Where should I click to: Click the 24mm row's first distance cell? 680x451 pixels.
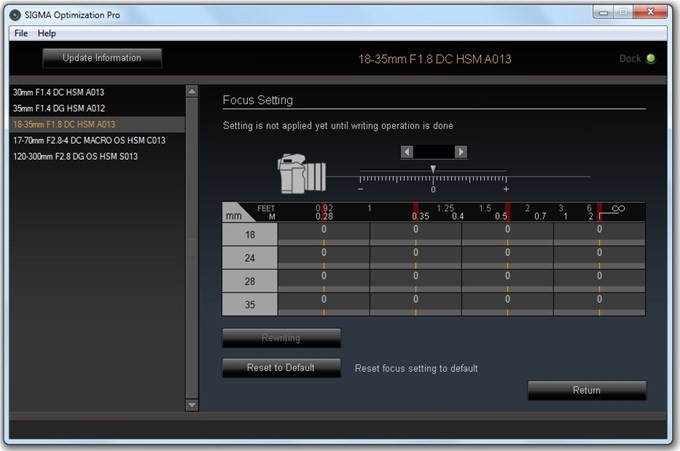click(324, 256)
